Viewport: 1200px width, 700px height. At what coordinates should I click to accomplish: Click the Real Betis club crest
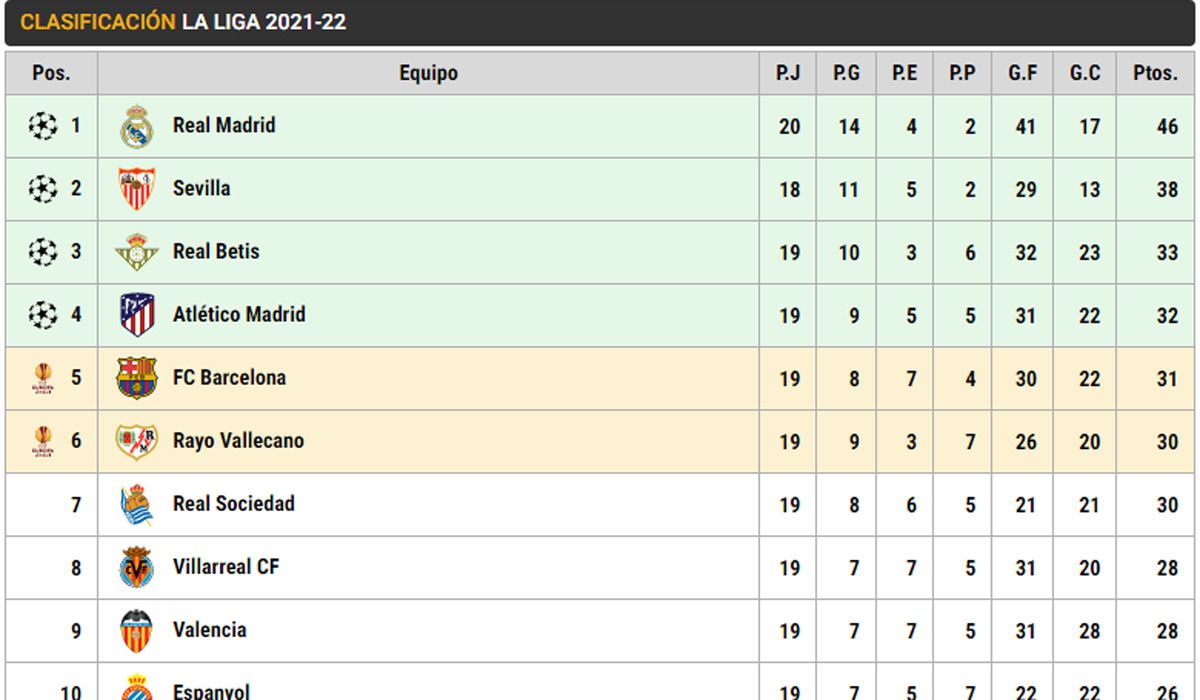pyautogui.click(x=137, y=252)
